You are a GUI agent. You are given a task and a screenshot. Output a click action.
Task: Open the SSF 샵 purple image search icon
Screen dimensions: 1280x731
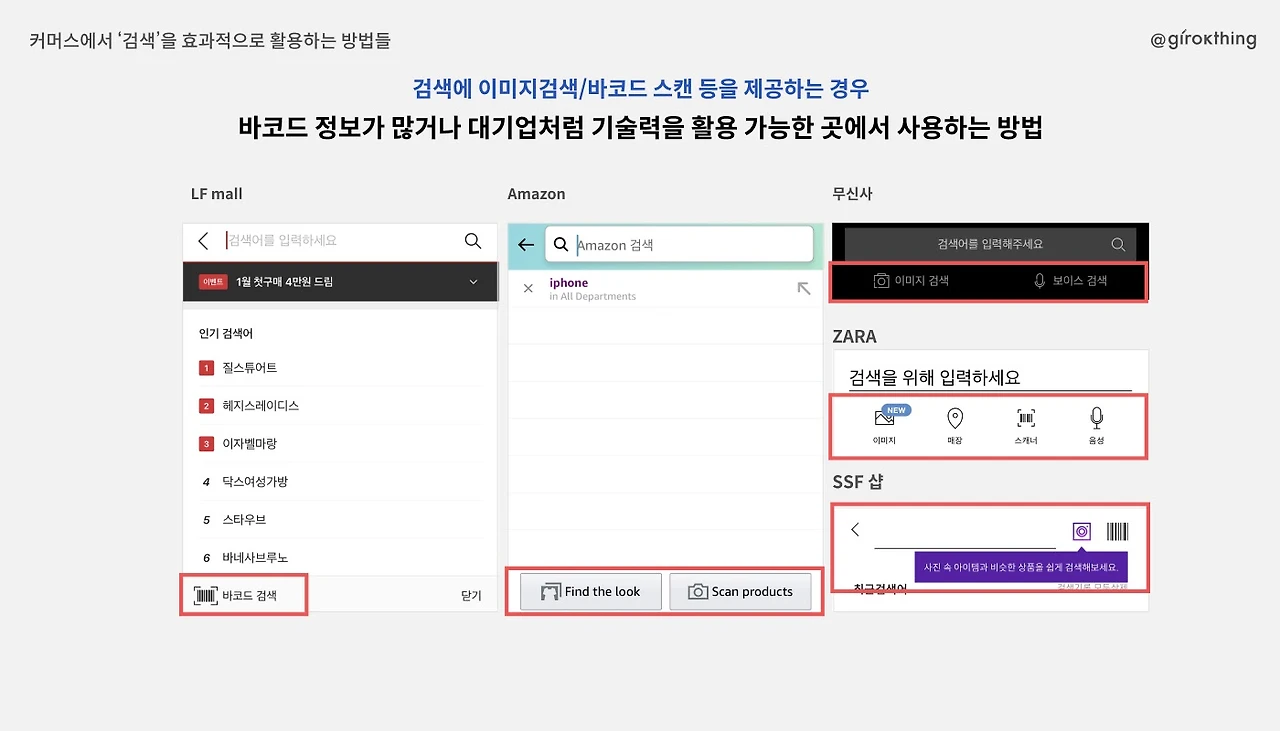(x=1081, y=532)
